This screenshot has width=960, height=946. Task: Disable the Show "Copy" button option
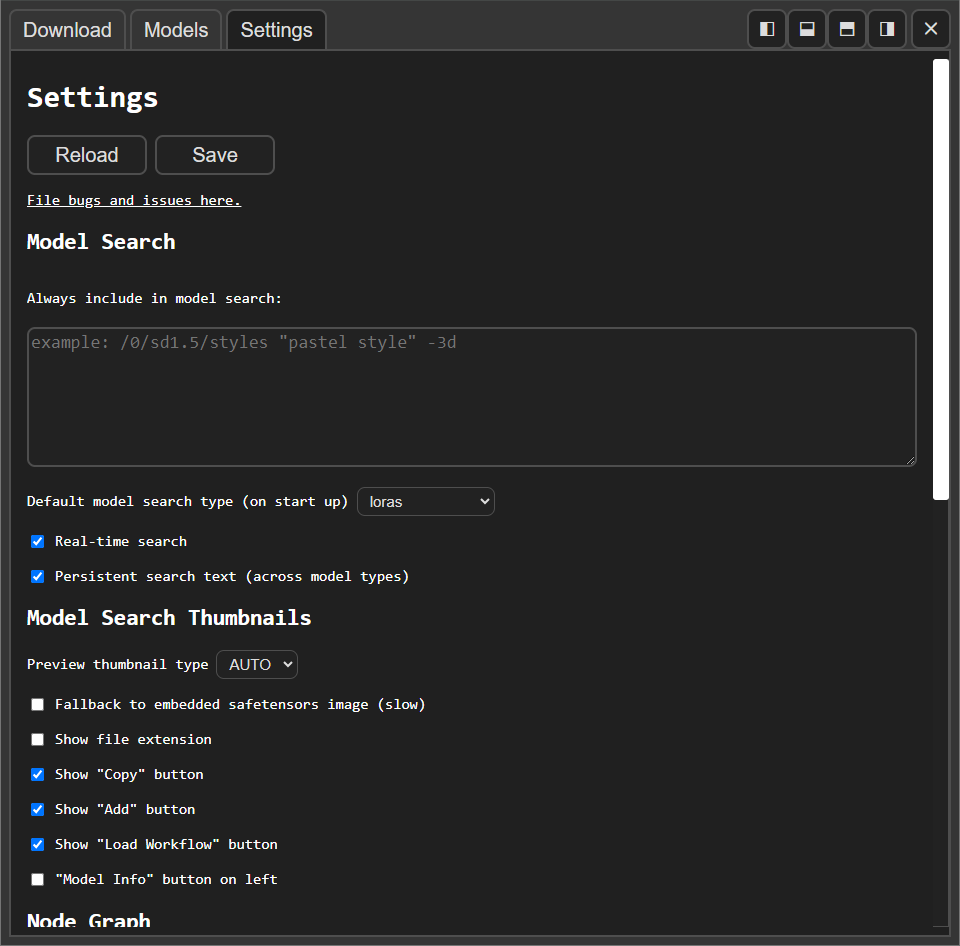pyautogui.click(x=37, y=774)
